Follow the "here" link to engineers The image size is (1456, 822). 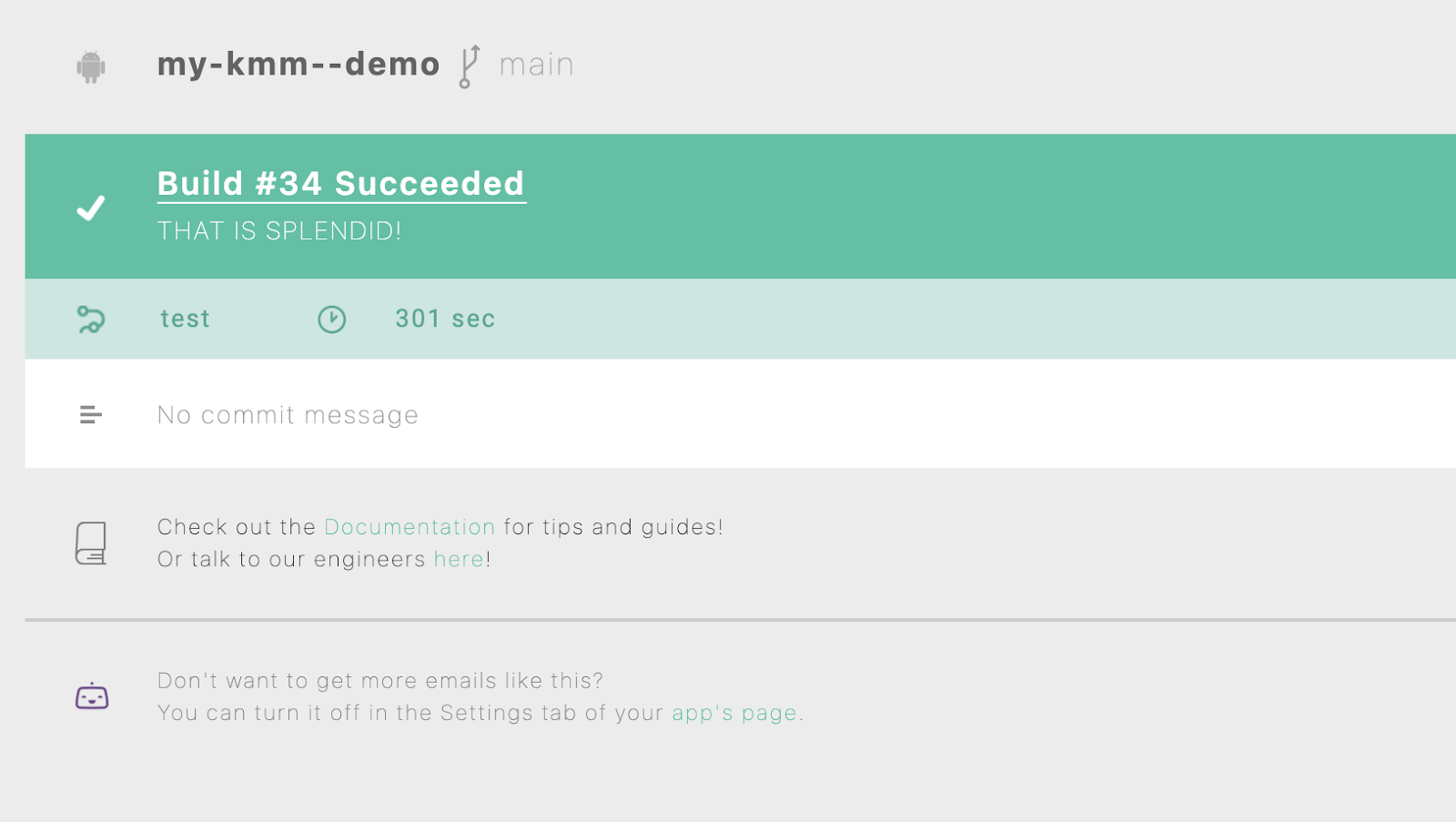pos(459,559)
